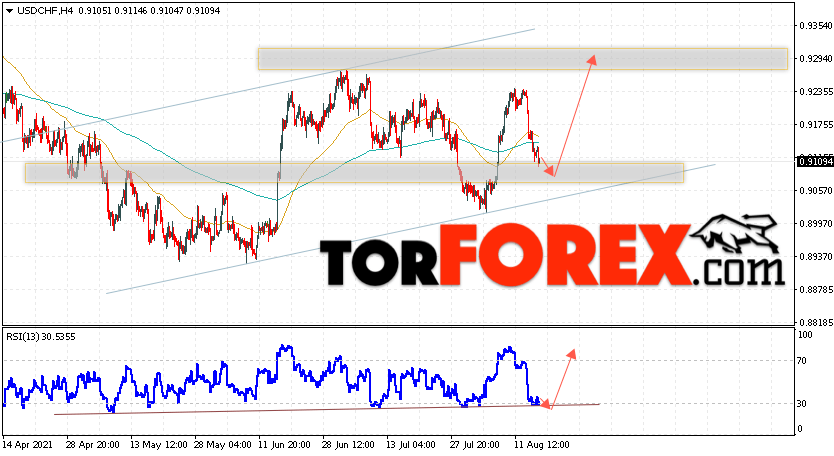Click the 0.93540 price axis label
The width and height of the screenshot is (834, 456).
coord(816,26)
